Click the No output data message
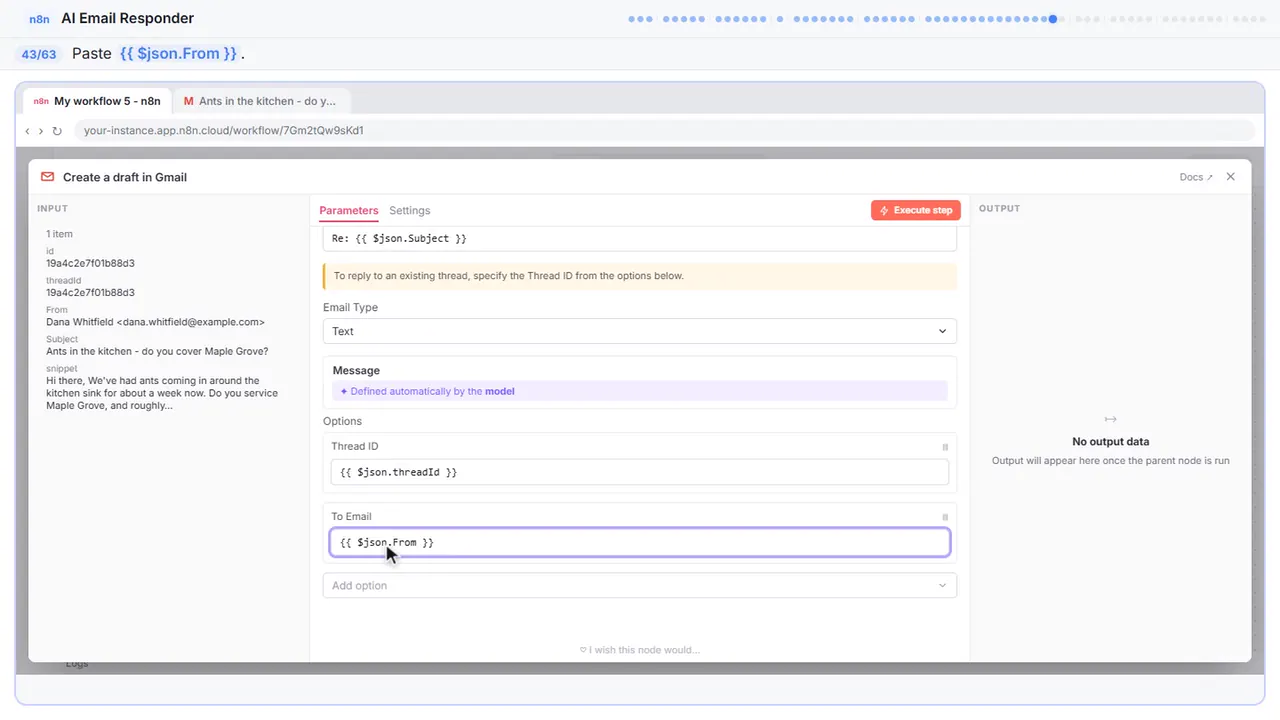 [1110, 441]
